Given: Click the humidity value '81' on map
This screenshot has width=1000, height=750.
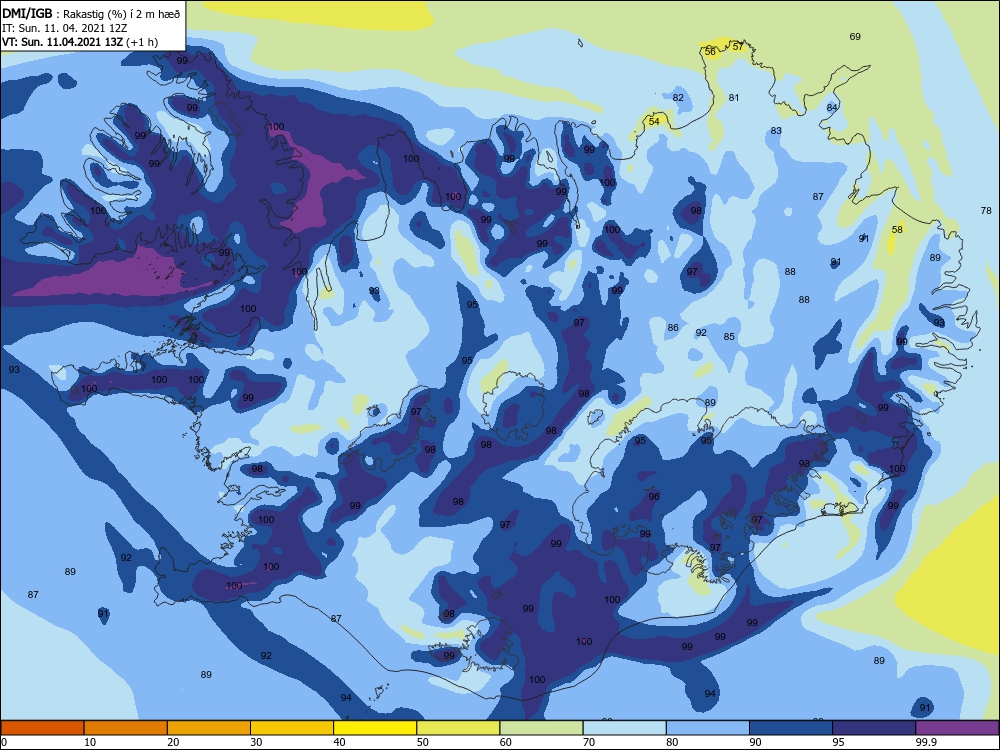Looking at the screenshot, I should click(734, 98).
